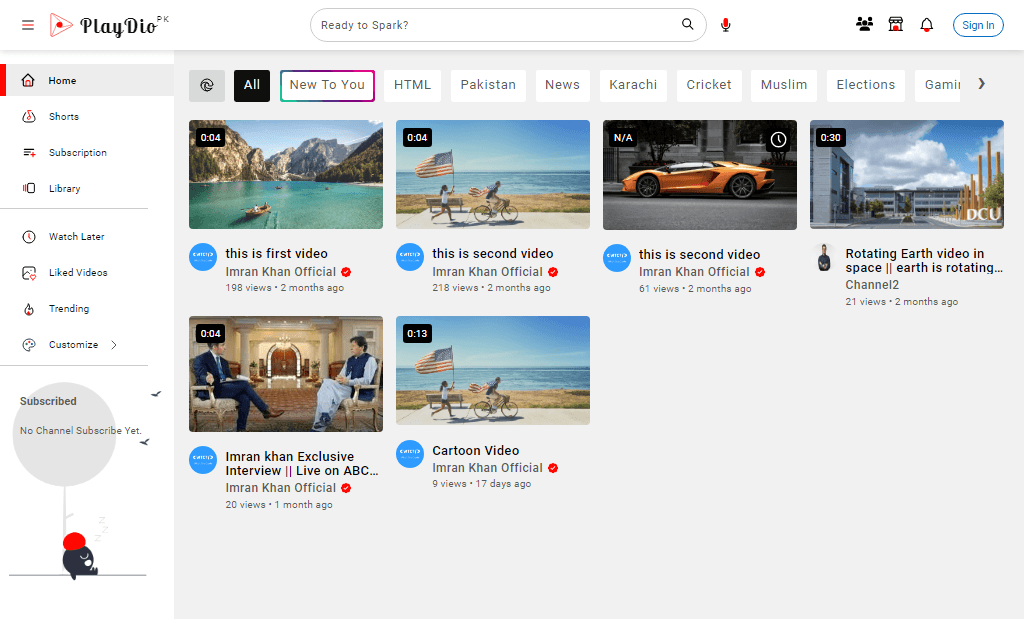The image size is (1024, 619).
Task: Click the Library icon
Action: click(x=29, y=188)
